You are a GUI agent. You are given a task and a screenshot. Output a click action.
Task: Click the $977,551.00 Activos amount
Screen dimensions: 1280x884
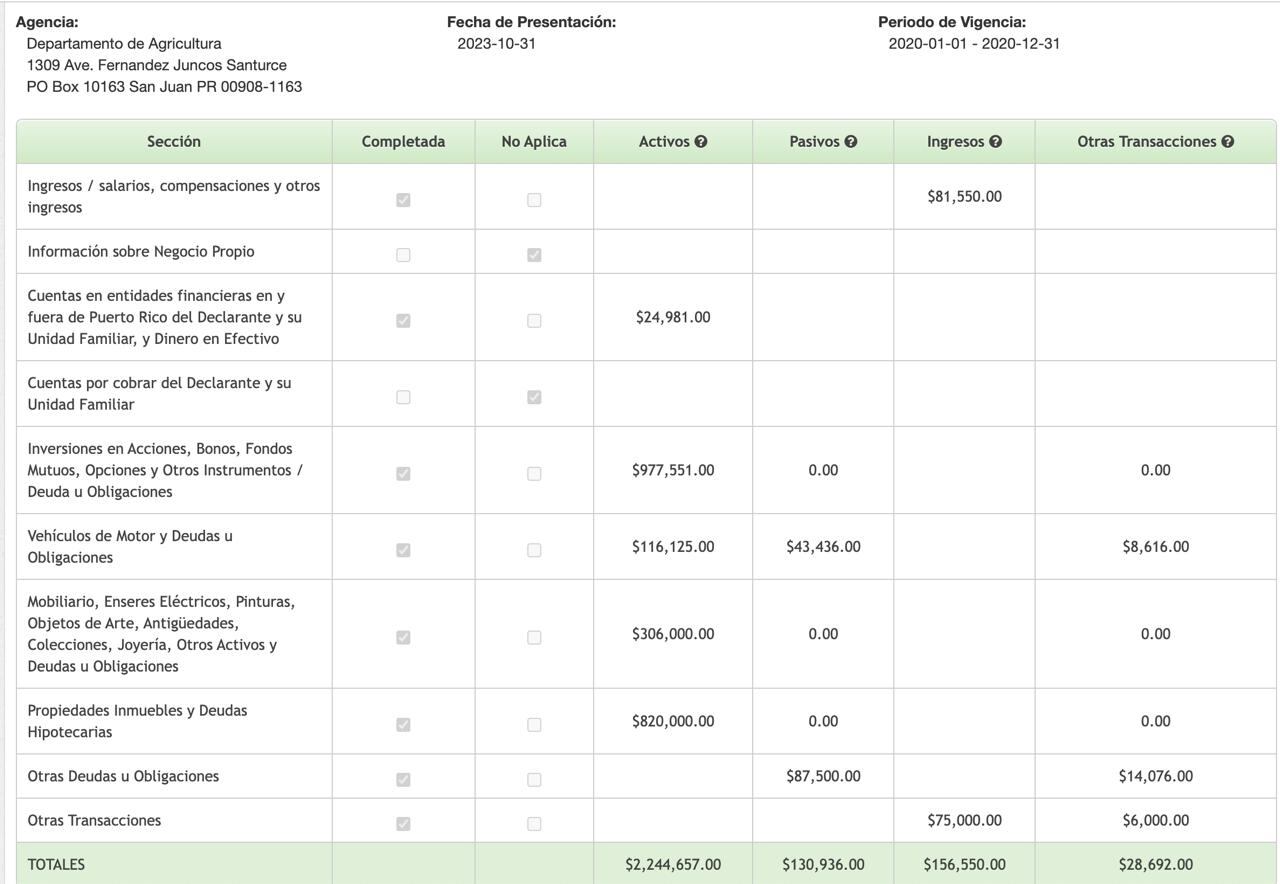click(673, 470)
